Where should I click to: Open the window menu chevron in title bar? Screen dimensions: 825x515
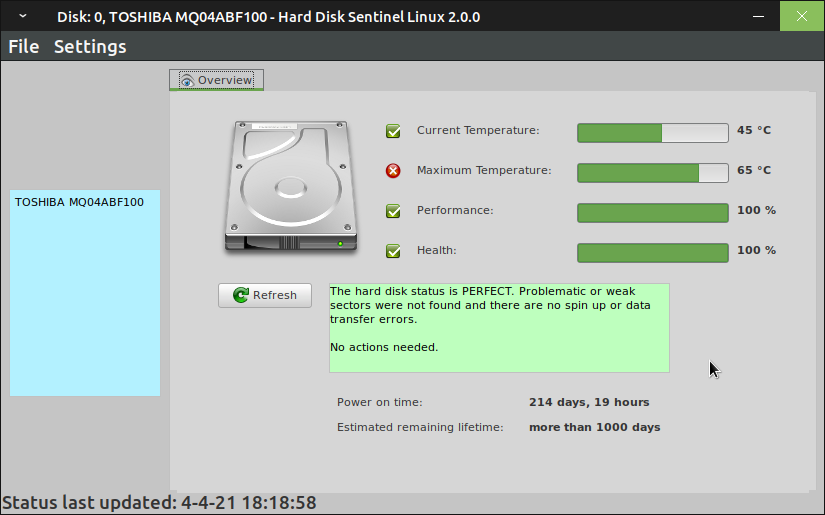(23, 16)
